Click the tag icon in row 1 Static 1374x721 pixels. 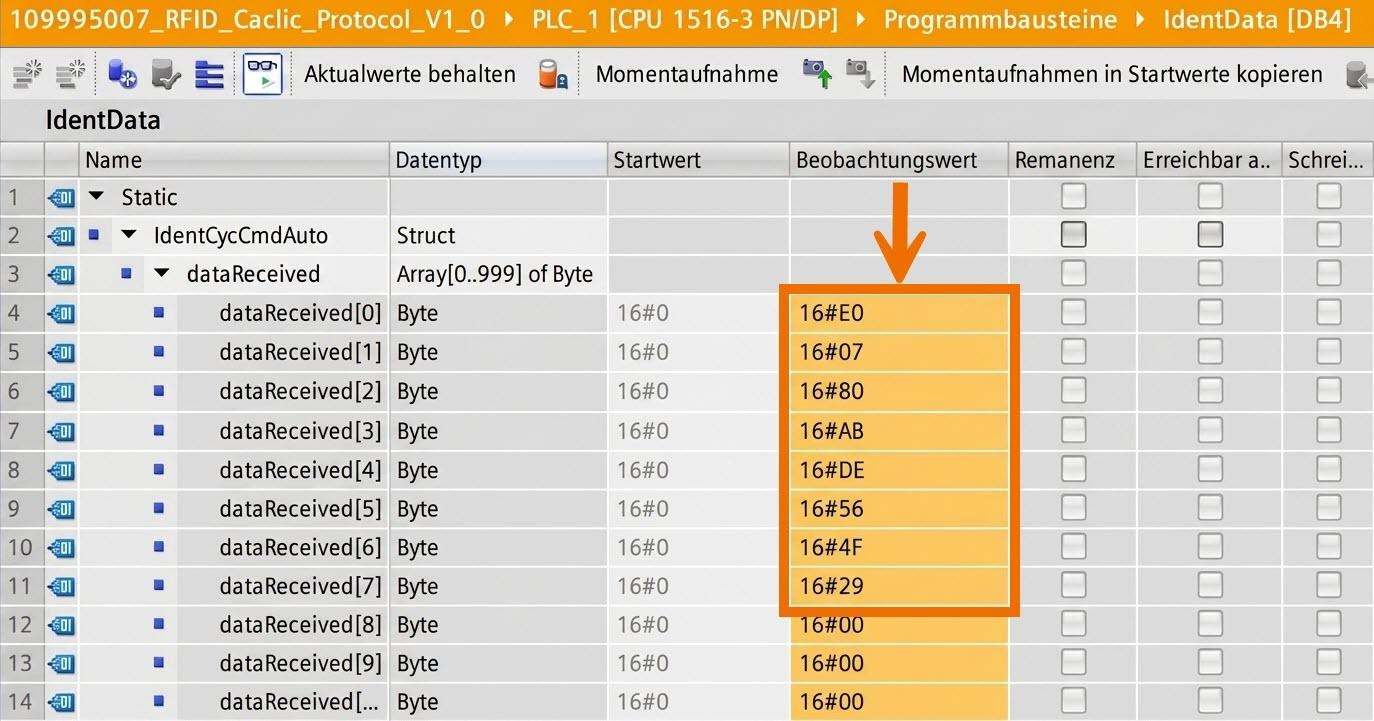coord(61,197)
